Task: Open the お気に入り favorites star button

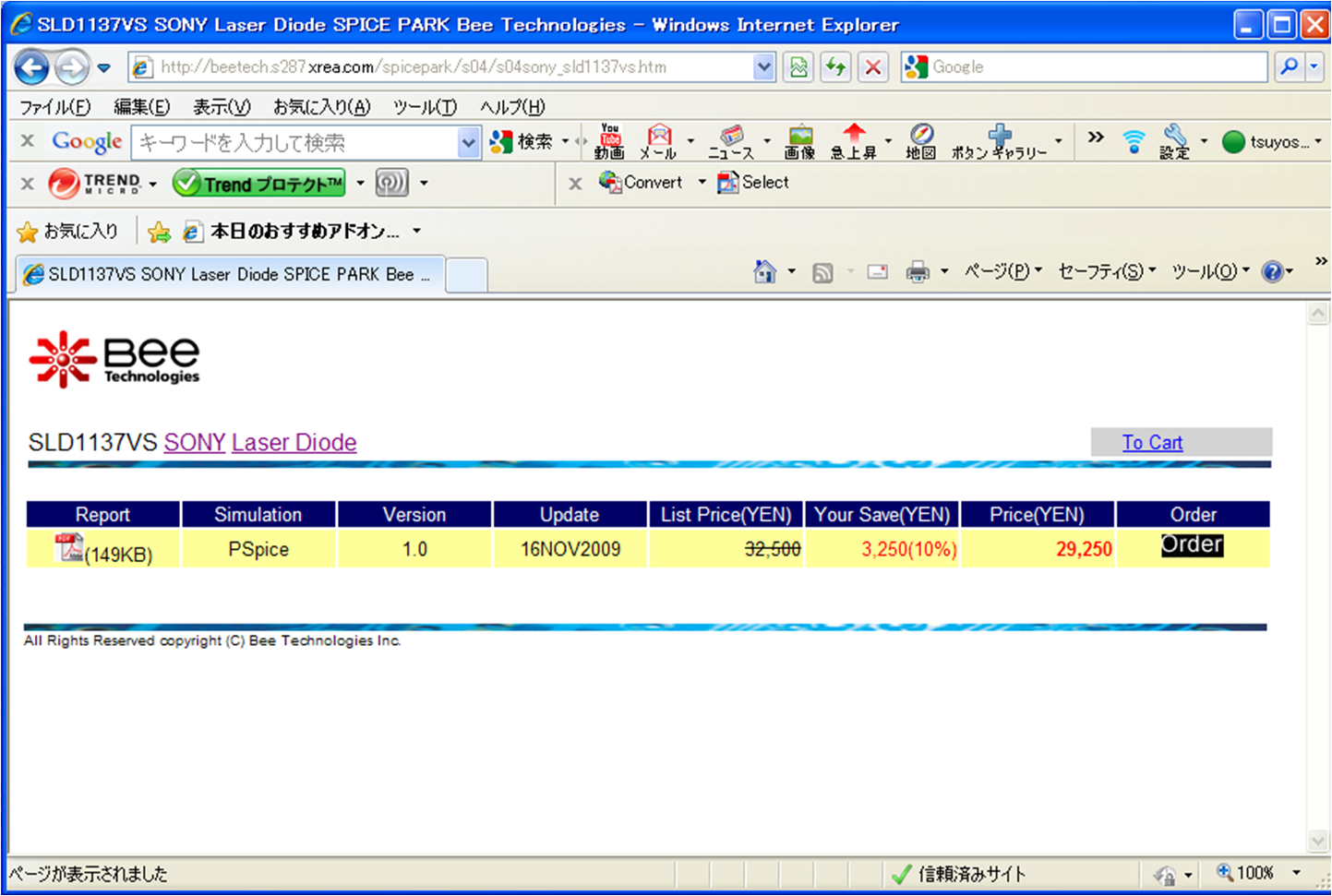Action: 67,231
